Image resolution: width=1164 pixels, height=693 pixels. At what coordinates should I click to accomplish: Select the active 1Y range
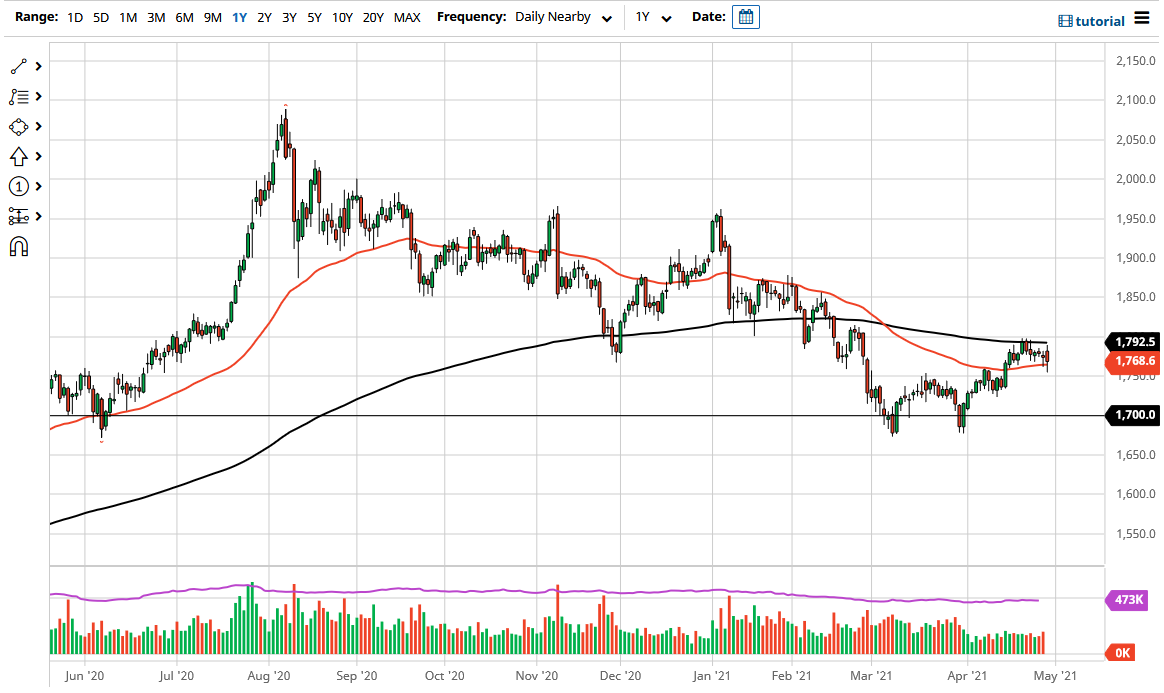pos(239,17)
